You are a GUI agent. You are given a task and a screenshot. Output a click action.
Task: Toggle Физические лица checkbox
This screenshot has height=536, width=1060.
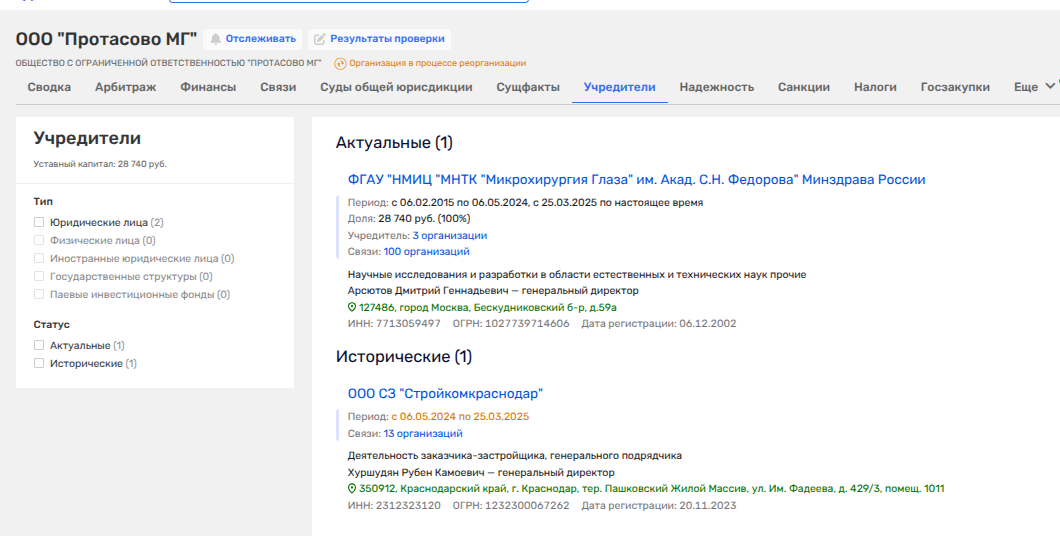coord(39,241)
